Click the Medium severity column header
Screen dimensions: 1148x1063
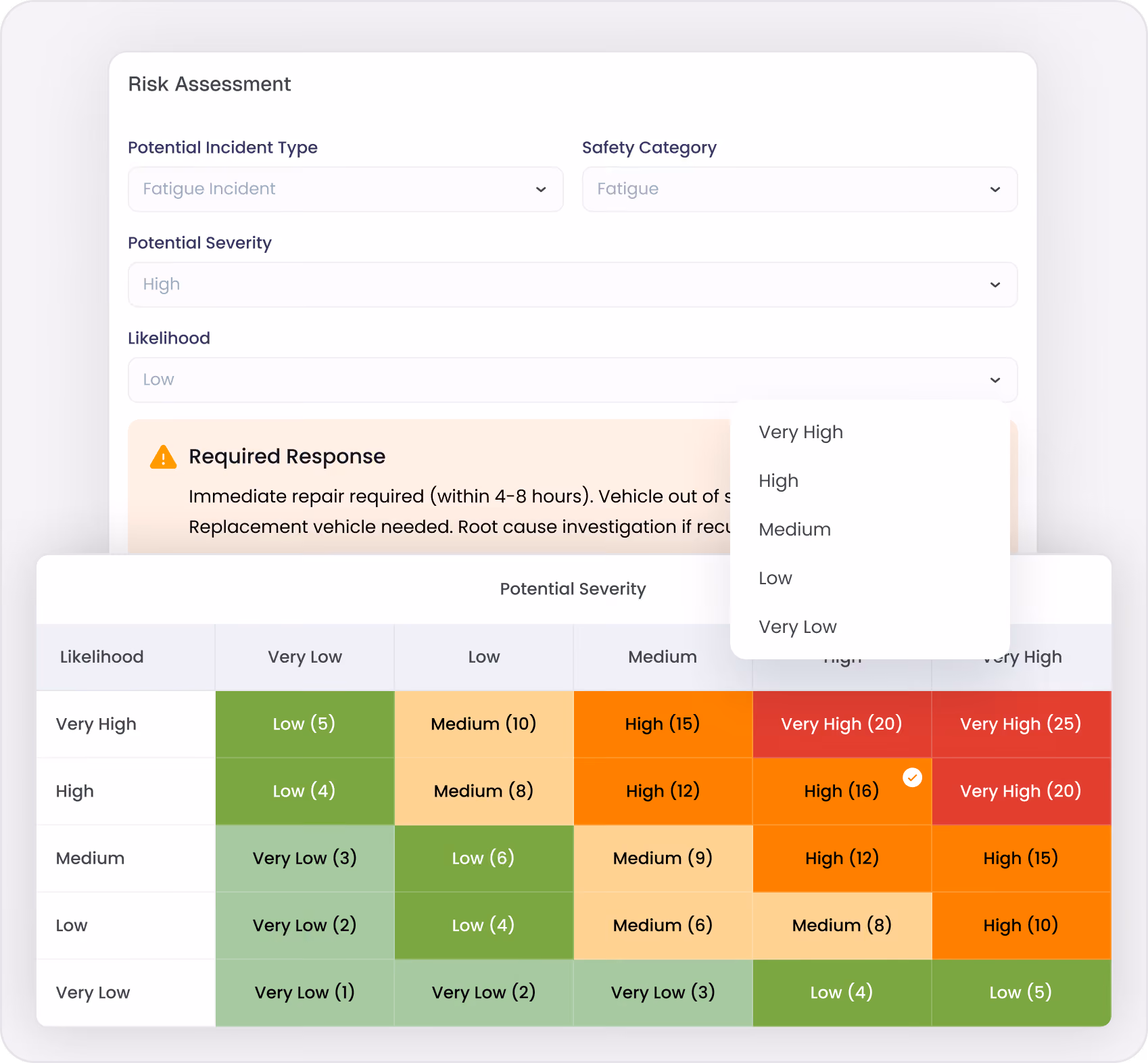(x=663, y=657)
